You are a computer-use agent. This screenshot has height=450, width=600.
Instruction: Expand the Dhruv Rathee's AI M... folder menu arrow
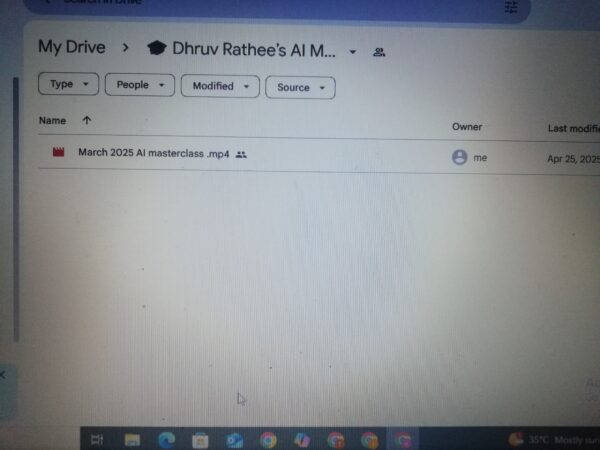pyautogui.click(x=353, y=51)
